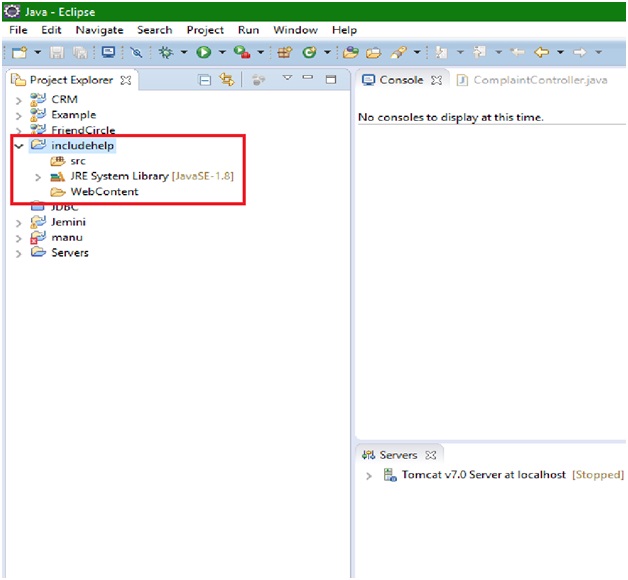Click the New file toolbar icon
This screenshot has height=580, width=628.
pyautogui.click(x=18, y=52)
